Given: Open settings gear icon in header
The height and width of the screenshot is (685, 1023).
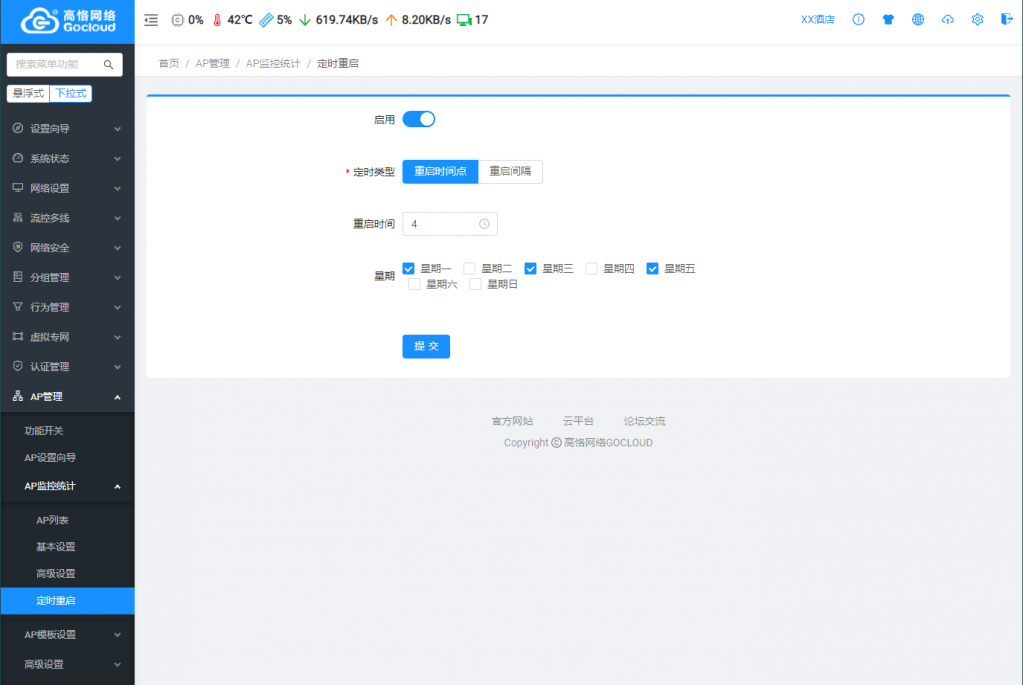Looking at the screenshot, I should [978, 20].
